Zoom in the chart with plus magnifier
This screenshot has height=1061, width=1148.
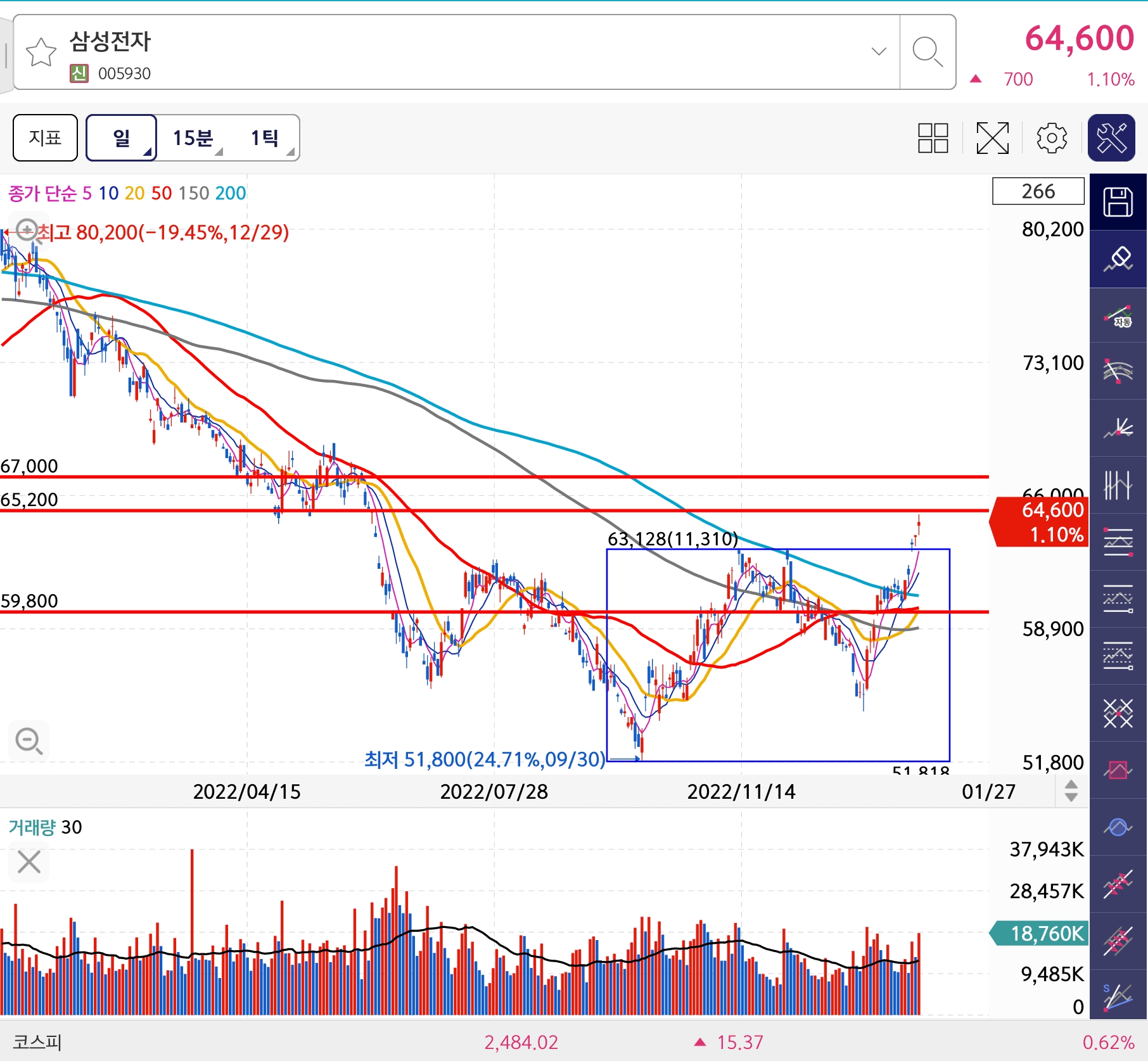click(29, 231)
